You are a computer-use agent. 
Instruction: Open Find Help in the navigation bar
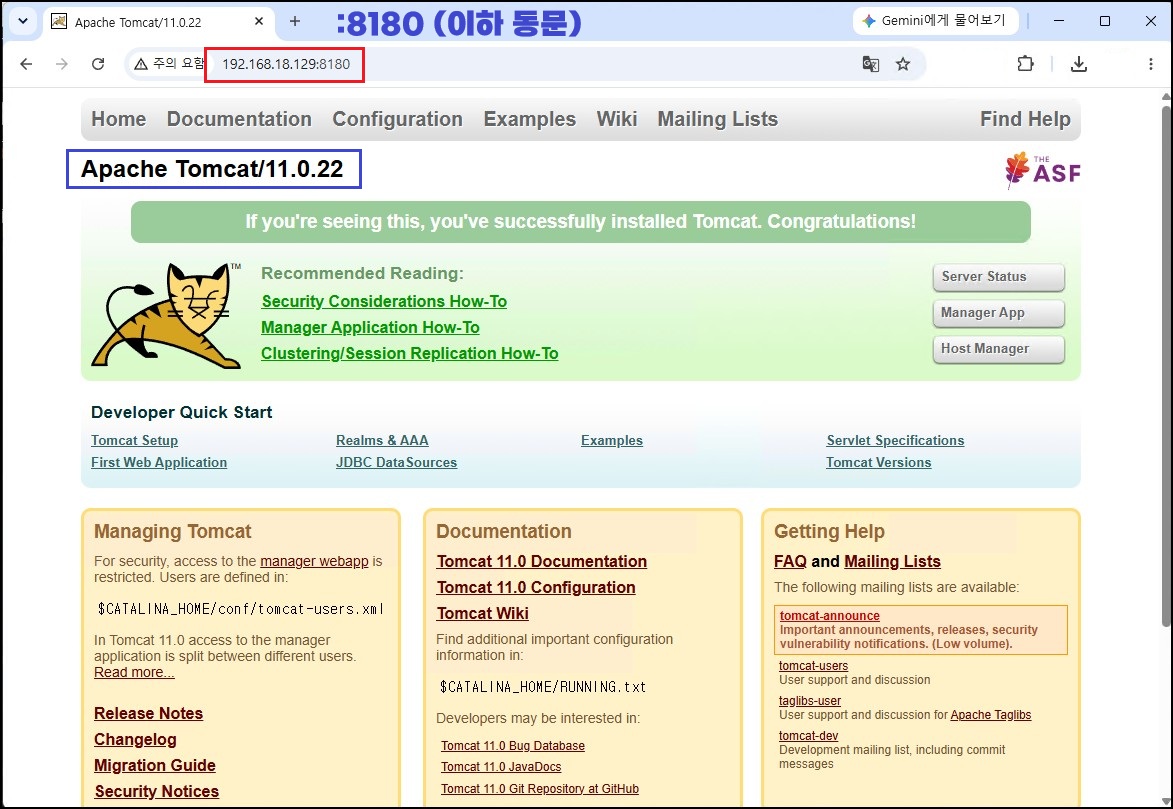coord(1025,119)
